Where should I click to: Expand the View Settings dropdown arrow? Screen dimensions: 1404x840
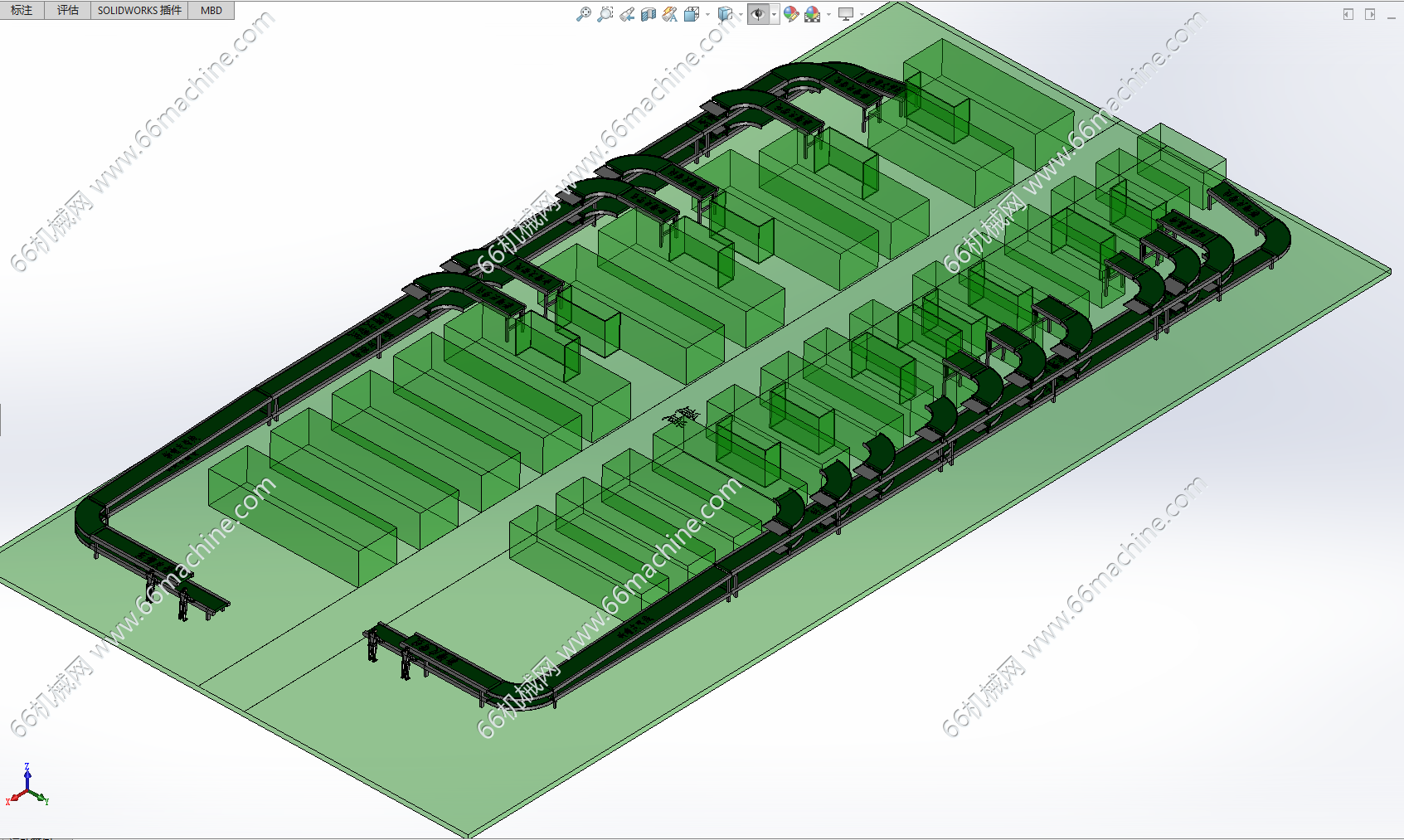862,14
